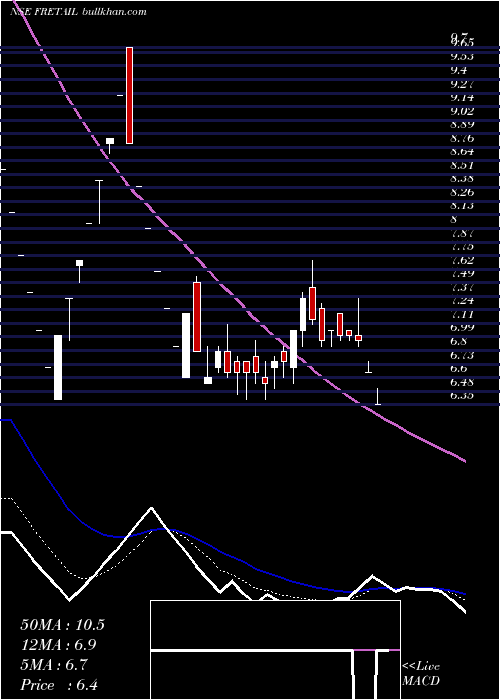Click the 7.87 price level label

(x=462, y=233)
